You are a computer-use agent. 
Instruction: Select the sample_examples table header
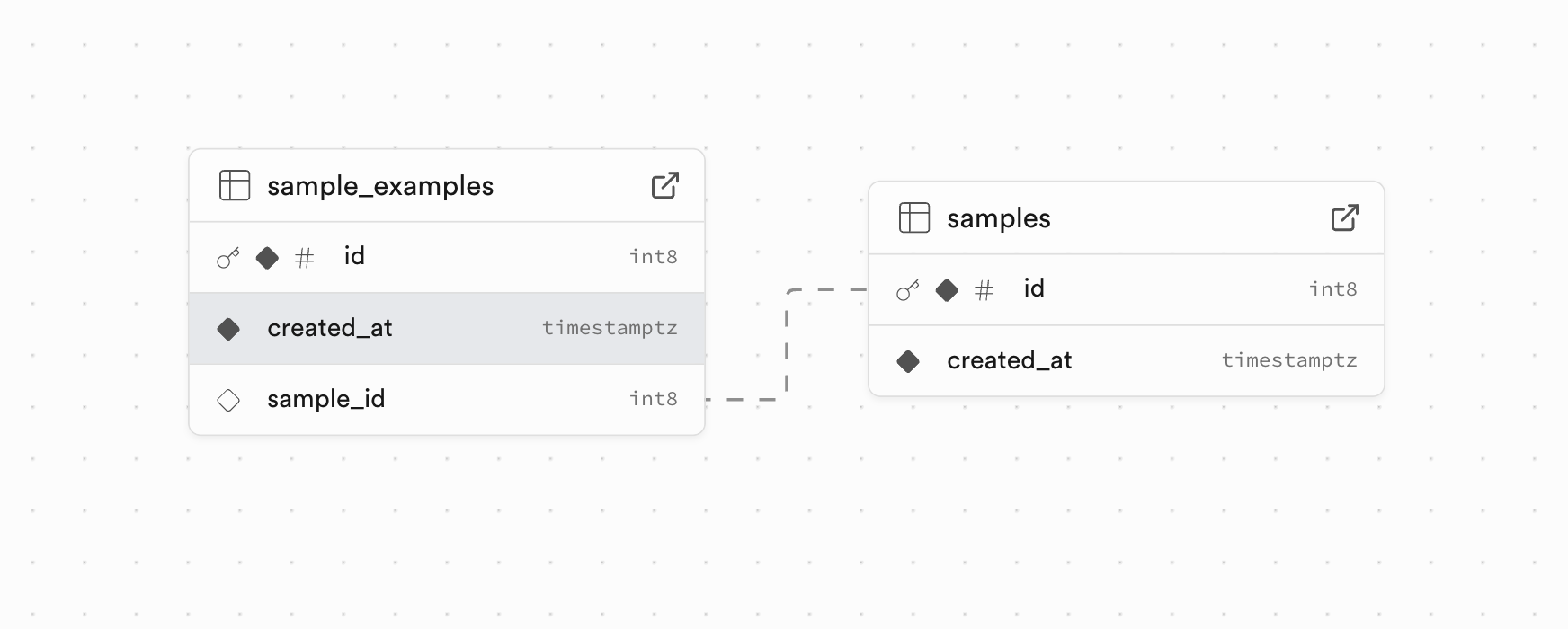(447, 186)
